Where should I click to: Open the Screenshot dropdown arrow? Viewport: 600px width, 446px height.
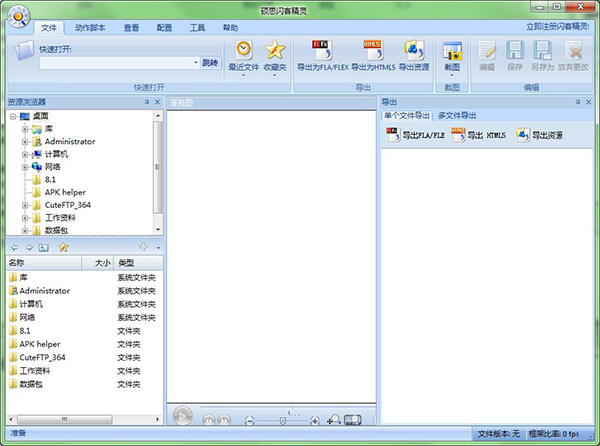coord(452,75)
